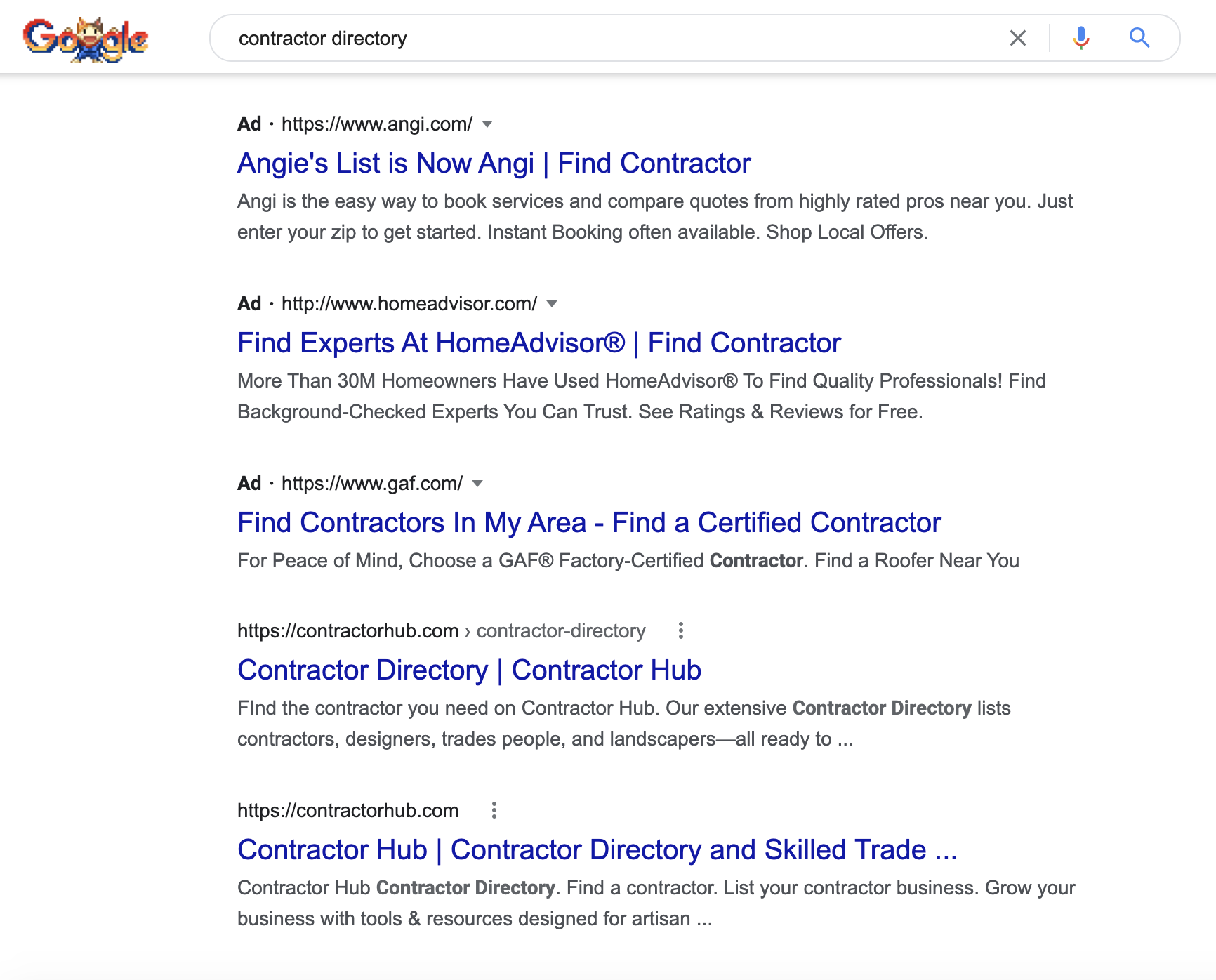This screenshot has height=980, width=1216.
Task: Open the three-dot menu beside the bare contractorhub.com URL
Action: pyautogui.click(x=494, y=810)
